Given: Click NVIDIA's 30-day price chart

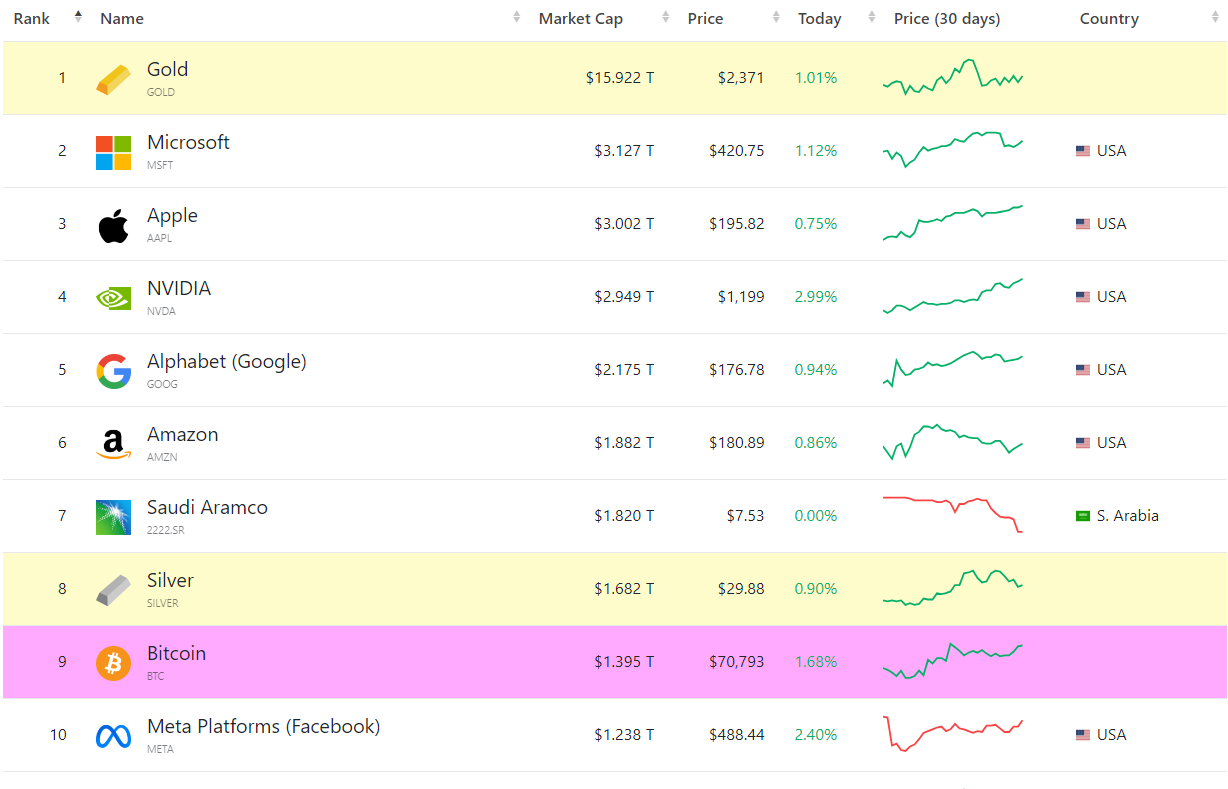Looking at the screenshot, I should [952, 297].
